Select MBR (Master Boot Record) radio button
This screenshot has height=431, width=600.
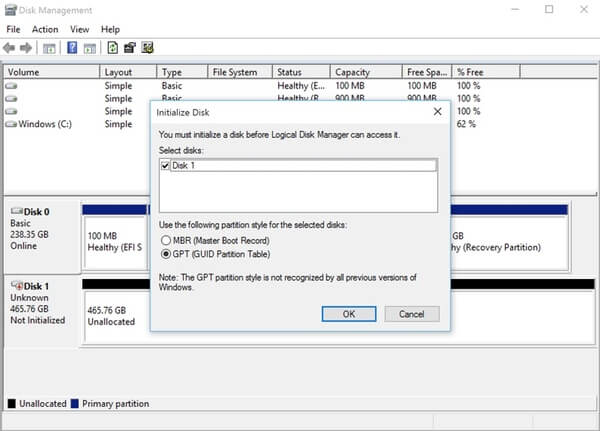[166, 240]
